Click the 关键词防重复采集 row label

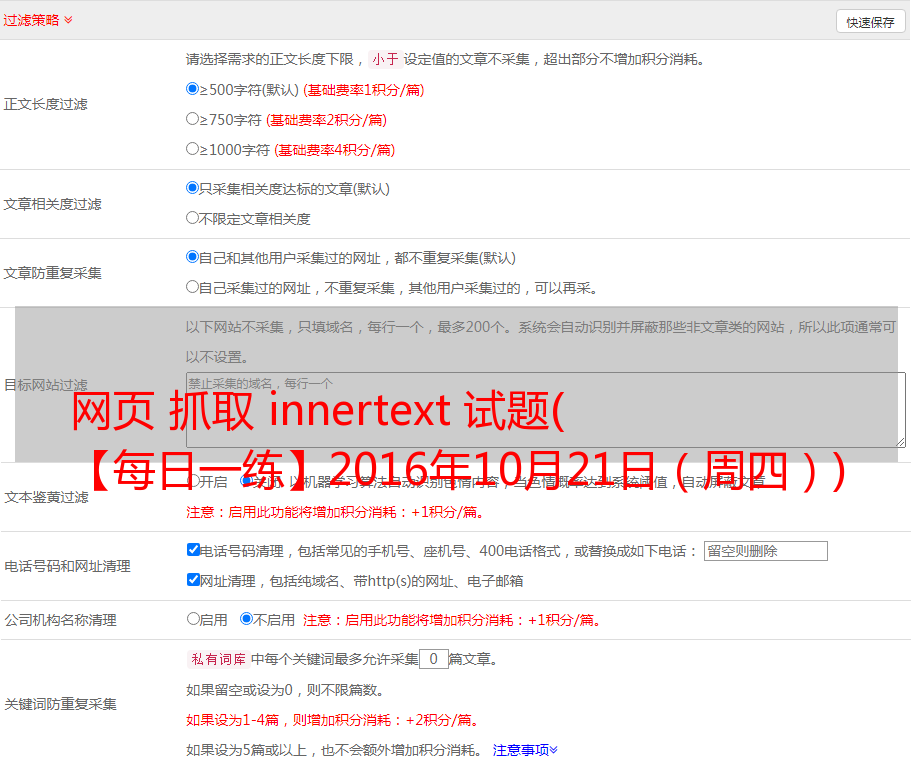pos(60,704)
